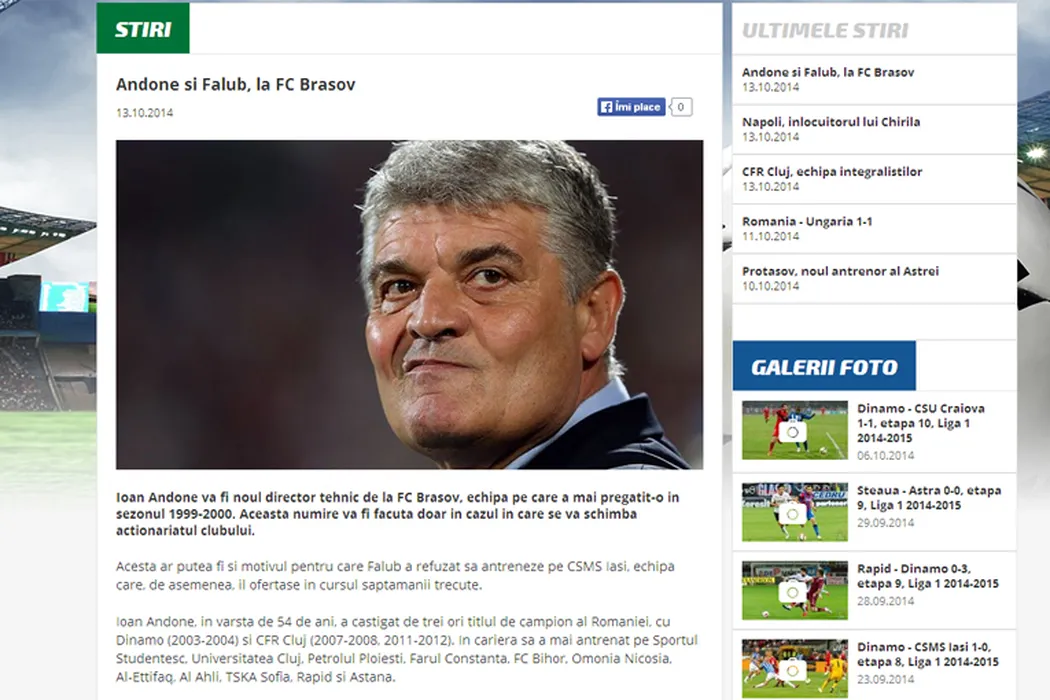
Task: Open the camera icon on Dinamo - CSU Craiova thumbnail
Action: pyautogui.click(x=793, y=431)
